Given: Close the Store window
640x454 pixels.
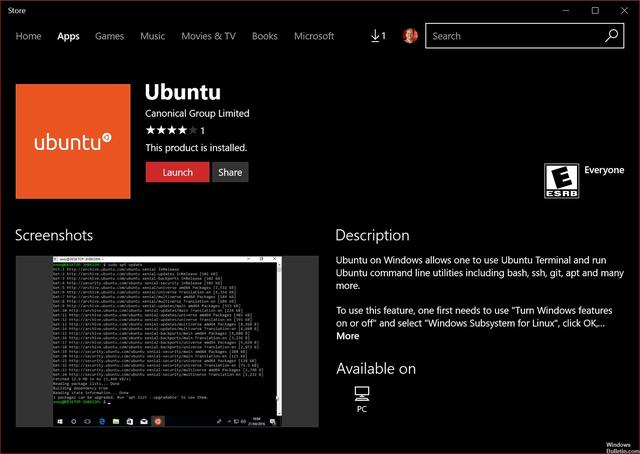Looking at the screenshot, I should point(624,11).
